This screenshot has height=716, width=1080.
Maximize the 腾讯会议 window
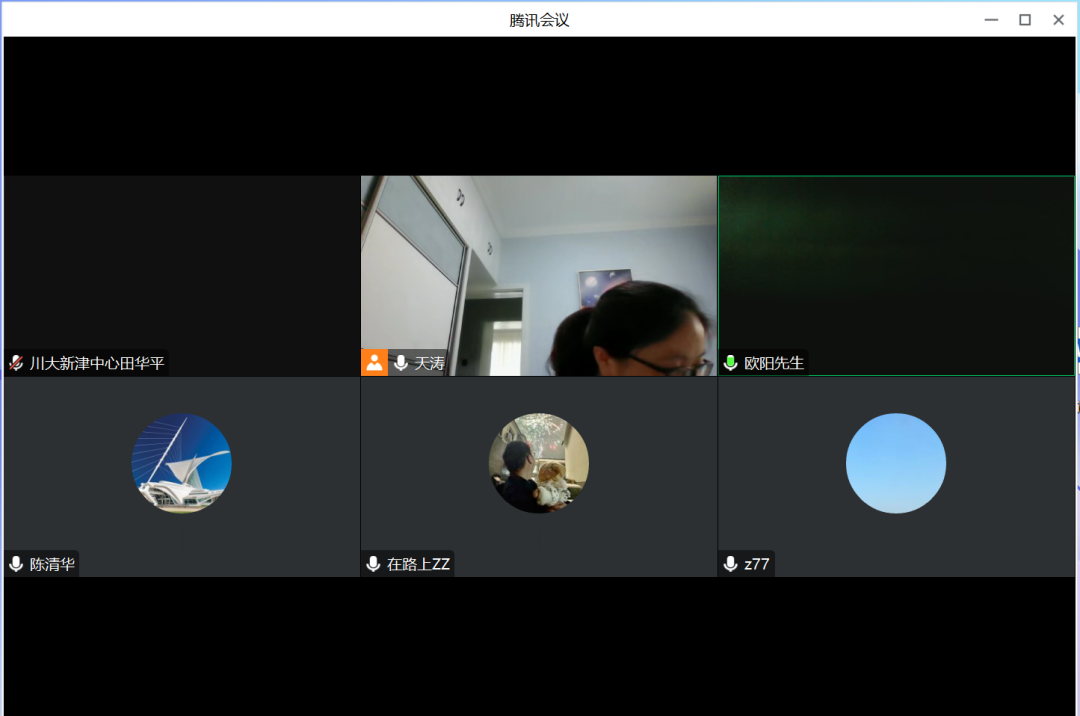coord(1024,20)
